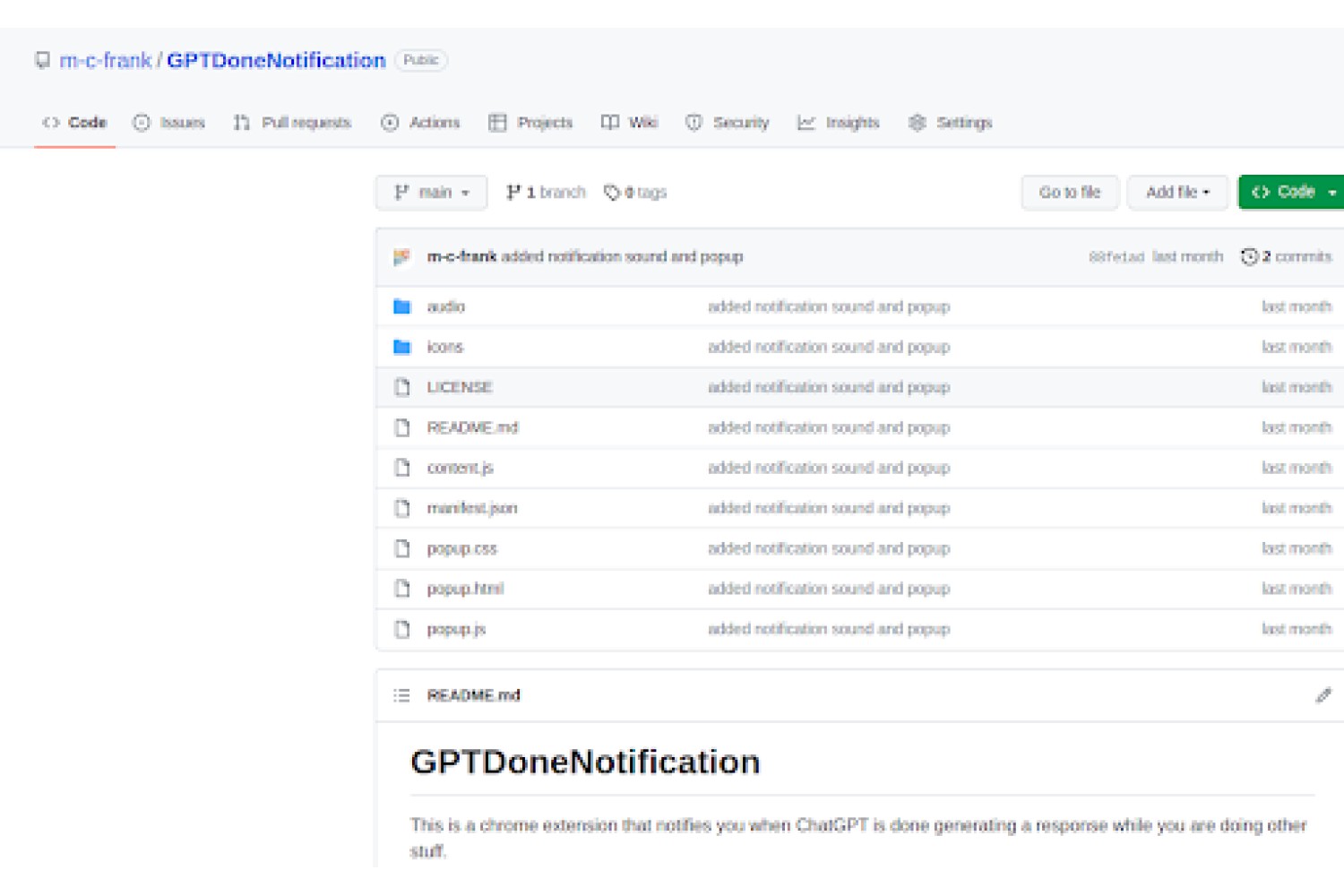Click the last month timestamp in commit header
1344x896 pixels.
(1187, 256)
